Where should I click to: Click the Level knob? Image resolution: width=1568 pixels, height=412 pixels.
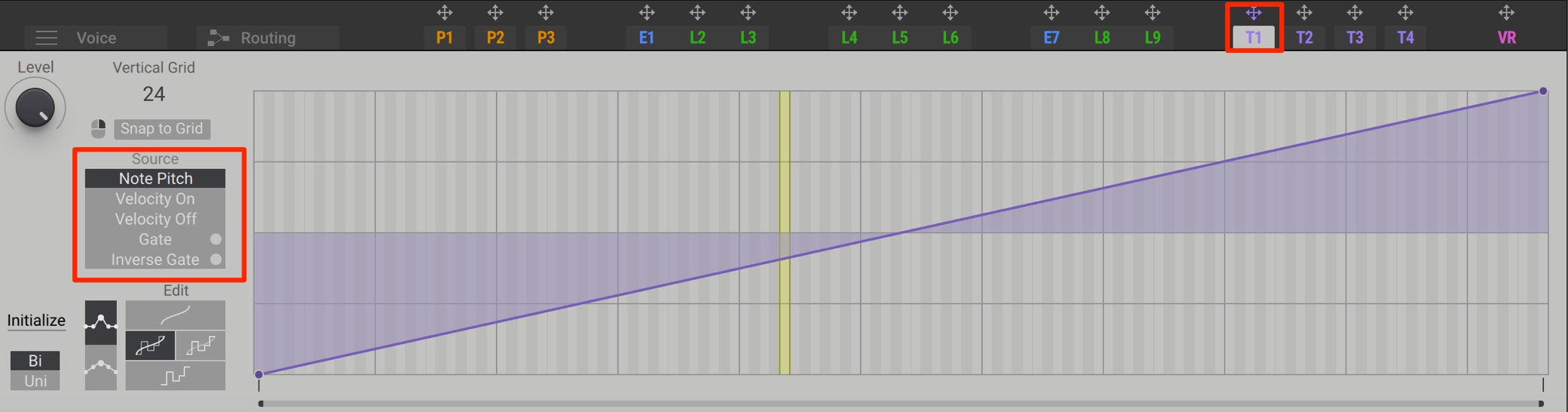35,107
